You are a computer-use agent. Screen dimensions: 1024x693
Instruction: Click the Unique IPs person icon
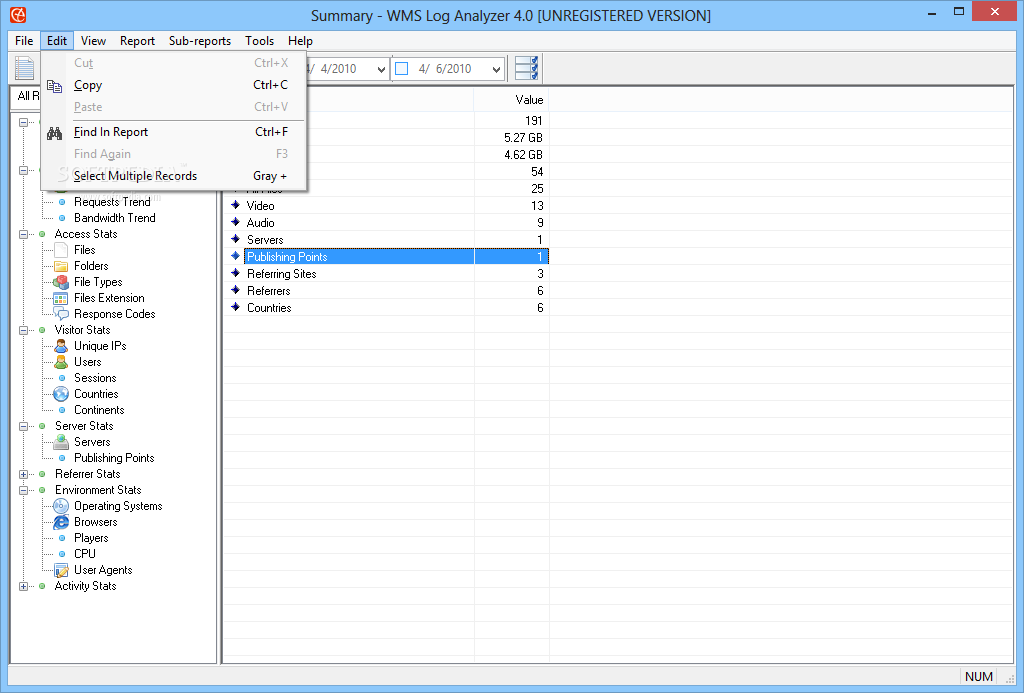click(61, 346)
